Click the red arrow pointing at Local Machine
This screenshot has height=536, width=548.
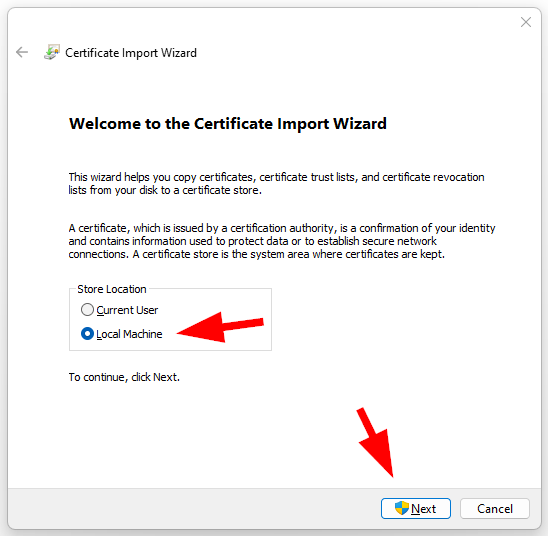(x=220, y=327)
